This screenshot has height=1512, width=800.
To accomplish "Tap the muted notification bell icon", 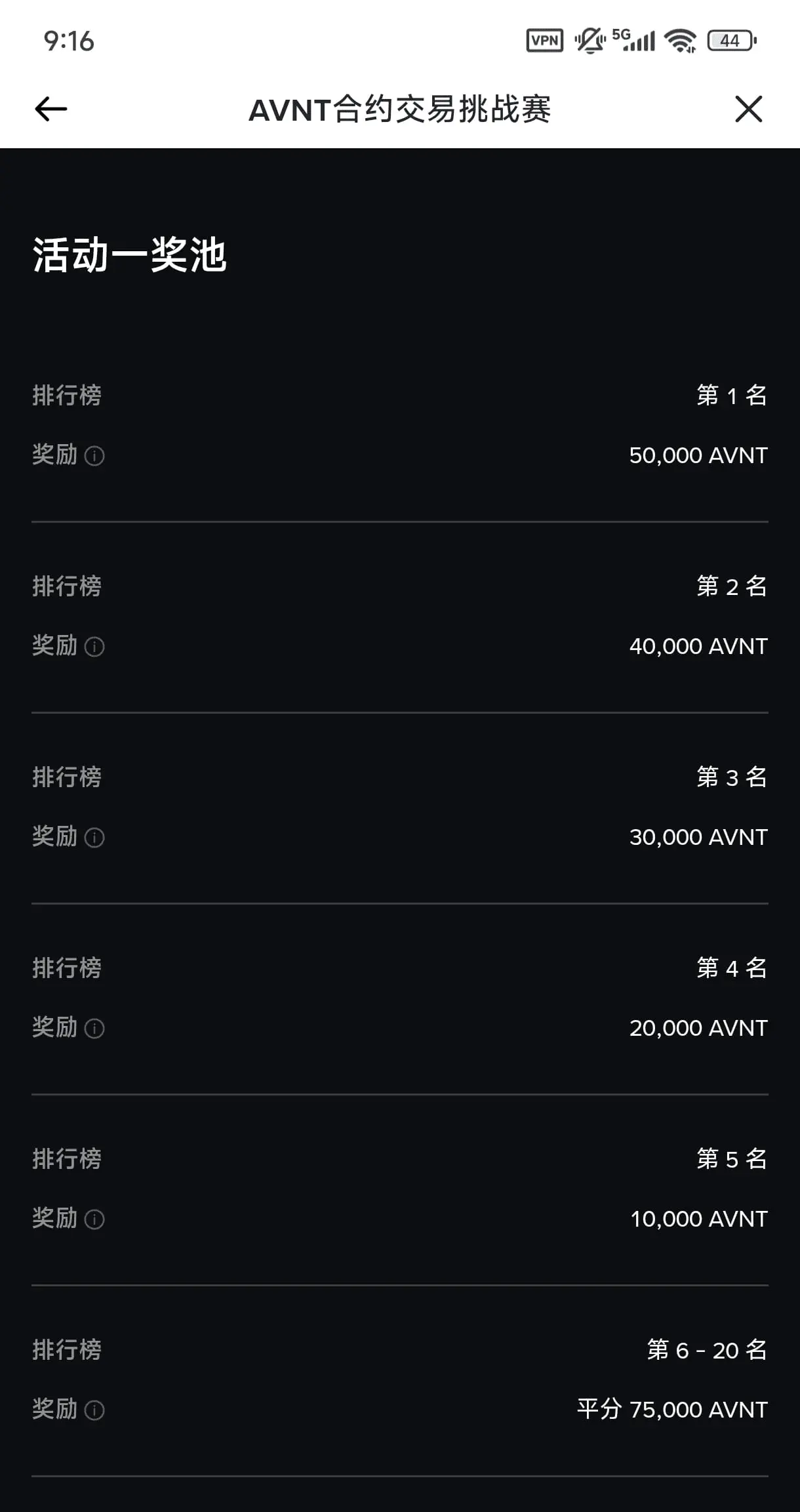I will [590, 41].
